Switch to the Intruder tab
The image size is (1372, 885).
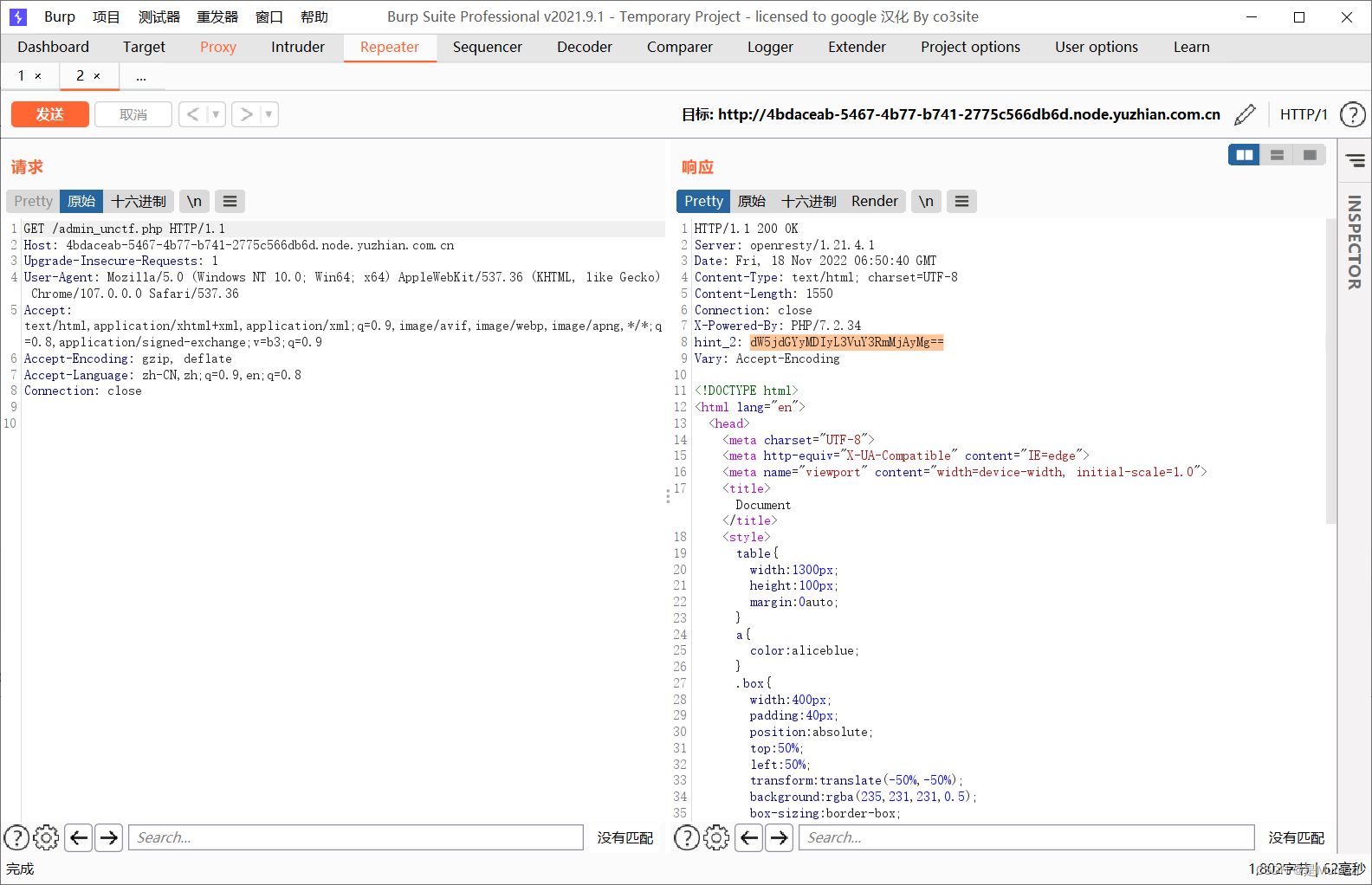coord(298,47)
